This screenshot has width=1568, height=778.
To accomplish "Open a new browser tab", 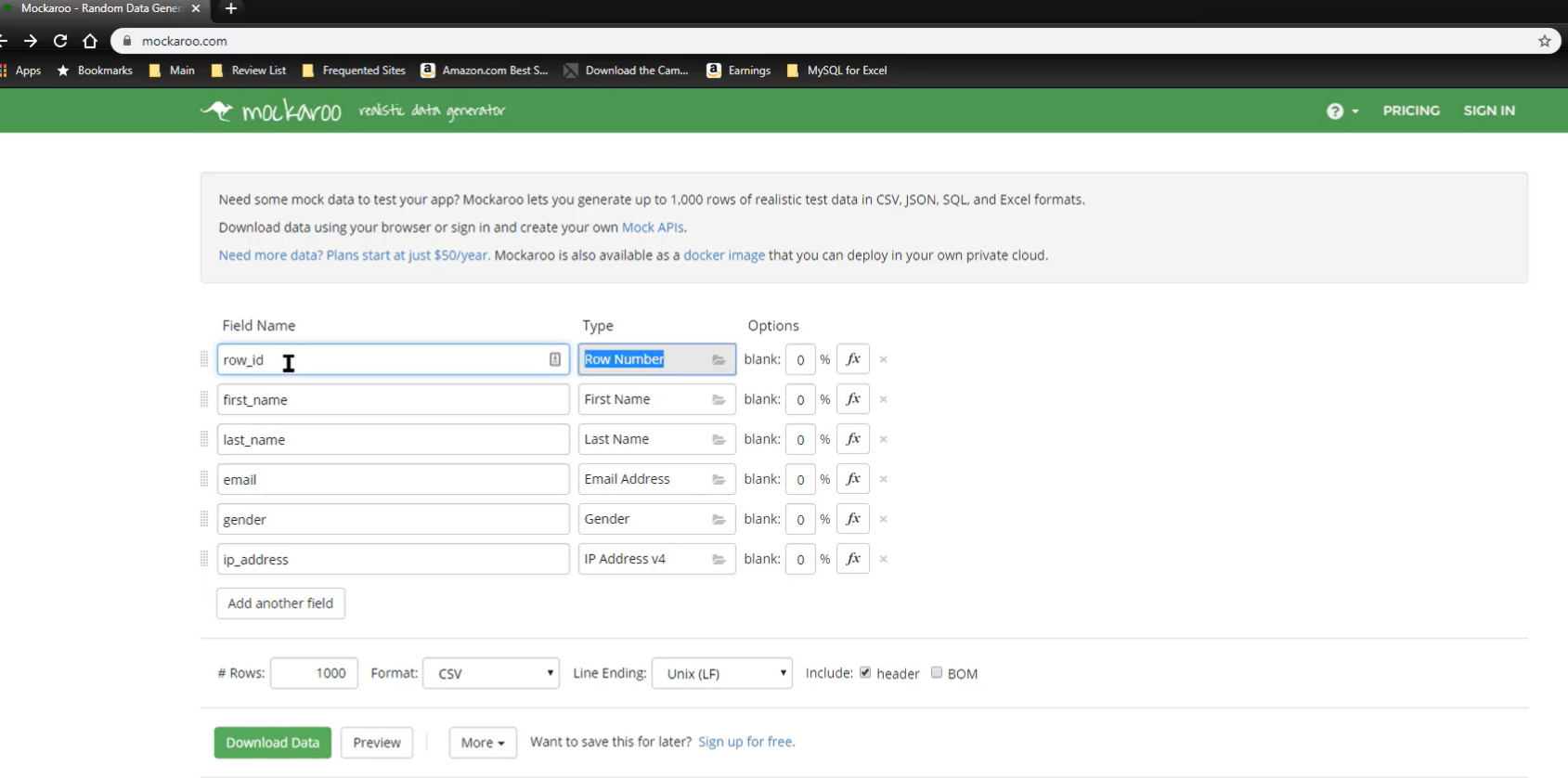I will point(231,8).
